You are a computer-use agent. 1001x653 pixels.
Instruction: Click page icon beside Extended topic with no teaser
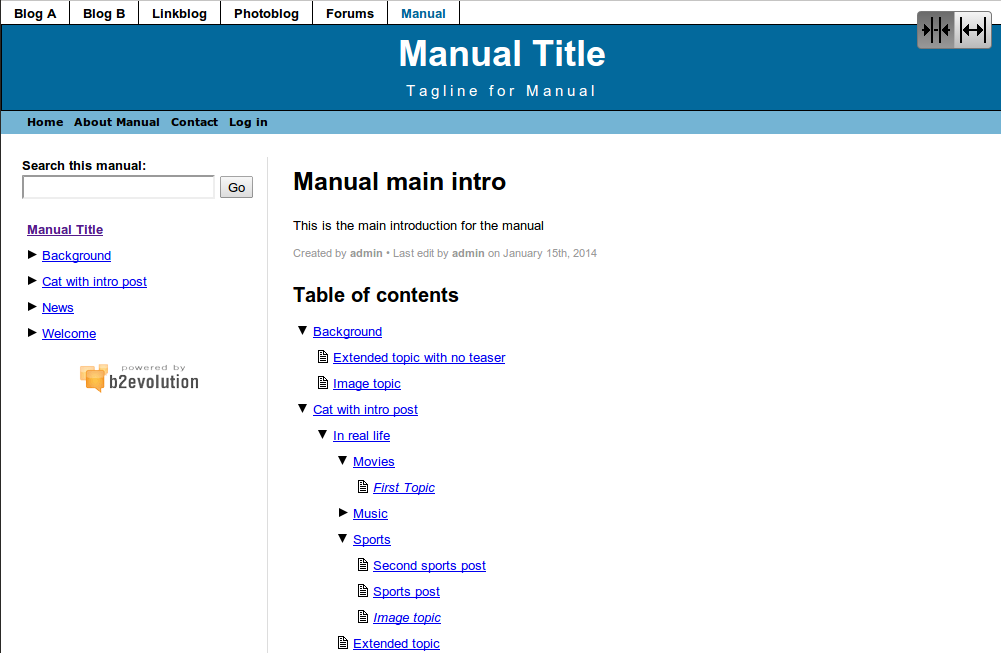tap(323, 357)
